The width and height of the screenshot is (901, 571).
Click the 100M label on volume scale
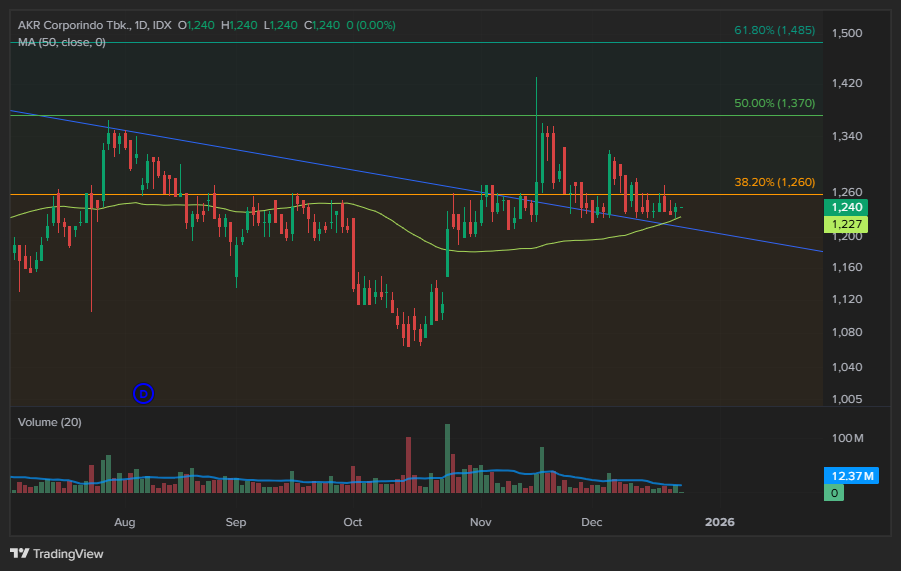(849, 439)
